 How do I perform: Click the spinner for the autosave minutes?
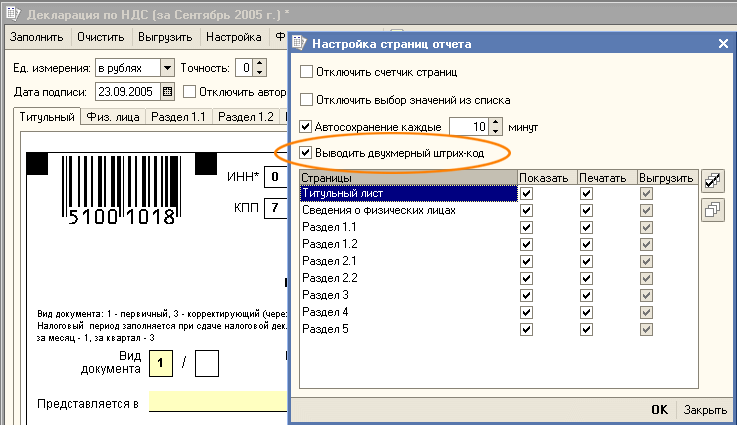(495, 127)
